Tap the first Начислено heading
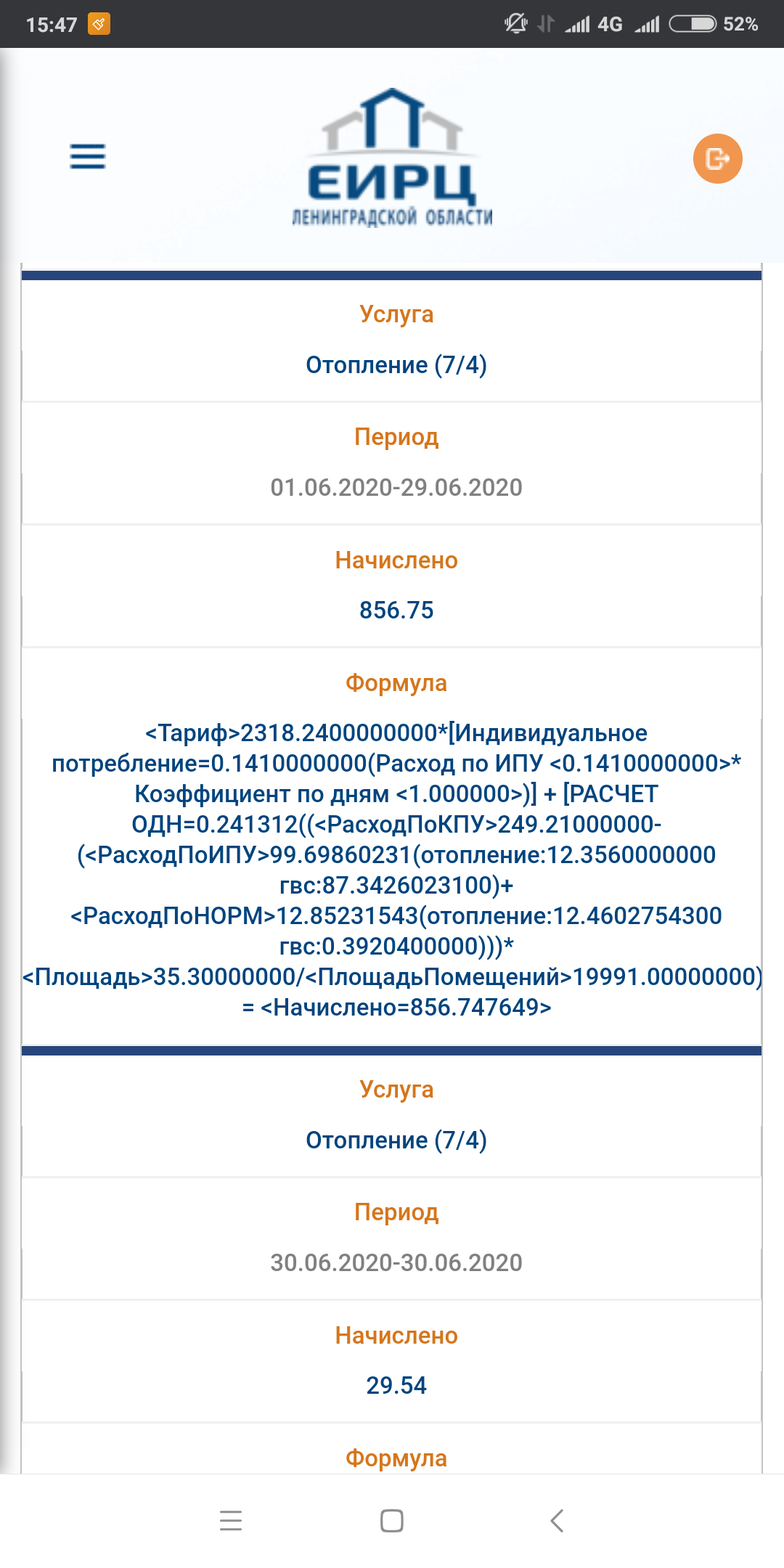Viewport: 784px width, 1568px height. (396, 560)
